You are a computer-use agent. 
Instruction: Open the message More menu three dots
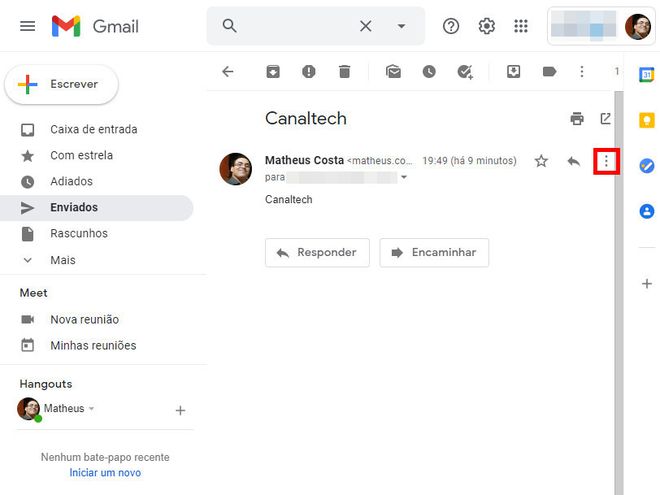coord(606,161)
